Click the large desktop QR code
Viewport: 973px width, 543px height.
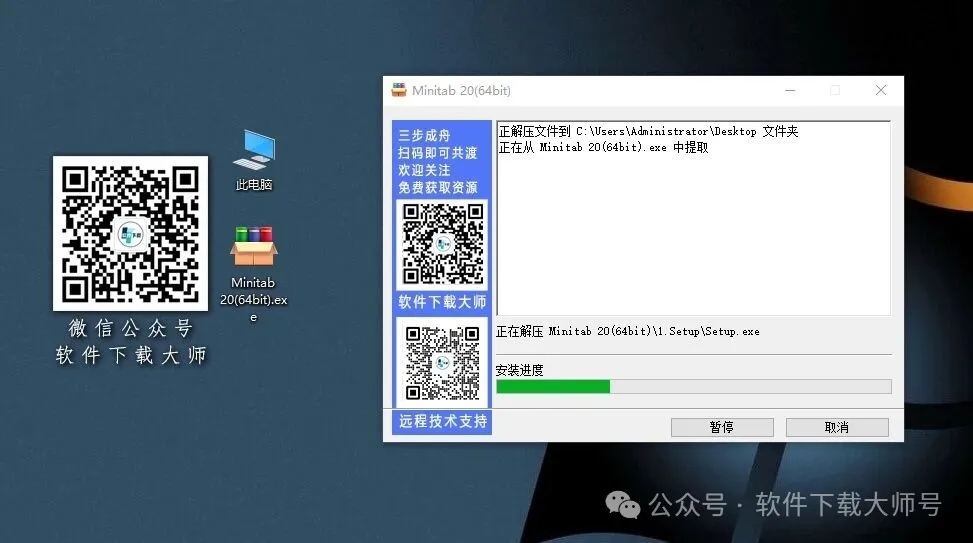coord(130,233)
